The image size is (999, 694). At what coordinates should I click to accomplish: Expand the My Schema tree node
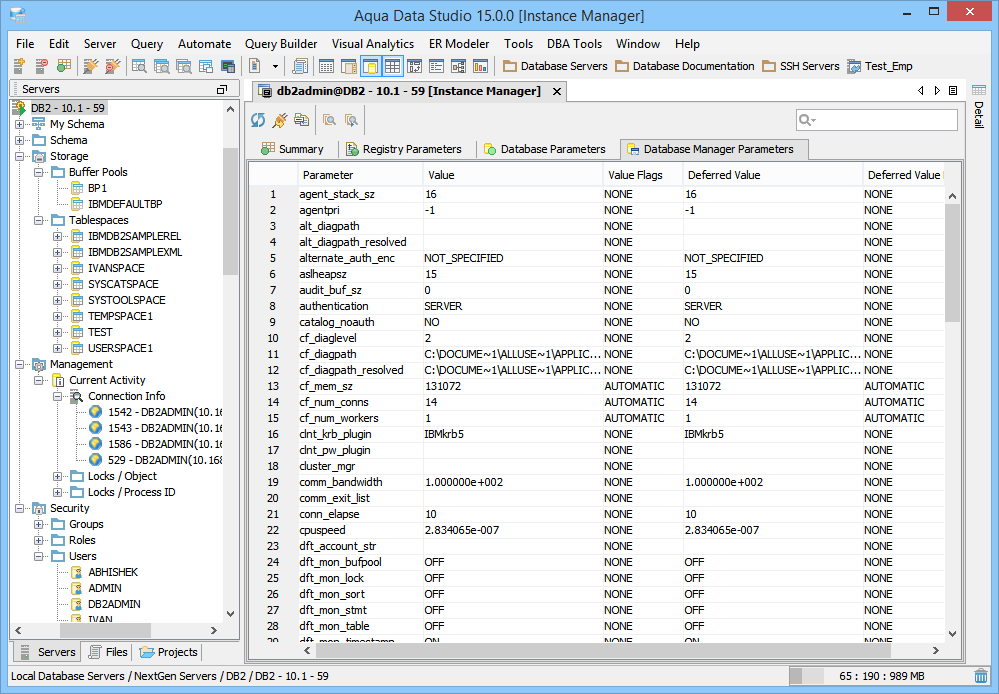point(20,124)
